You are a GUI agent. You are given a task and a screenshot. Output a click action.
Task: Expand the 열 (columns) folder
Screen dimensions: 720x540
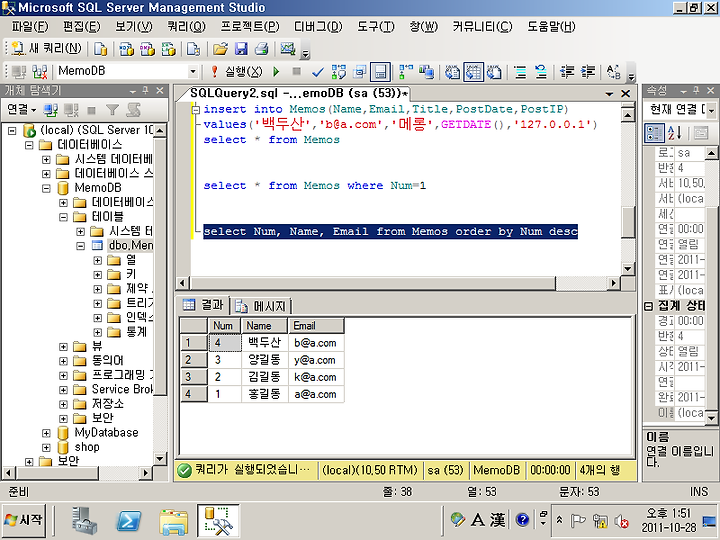pos(97,260)
